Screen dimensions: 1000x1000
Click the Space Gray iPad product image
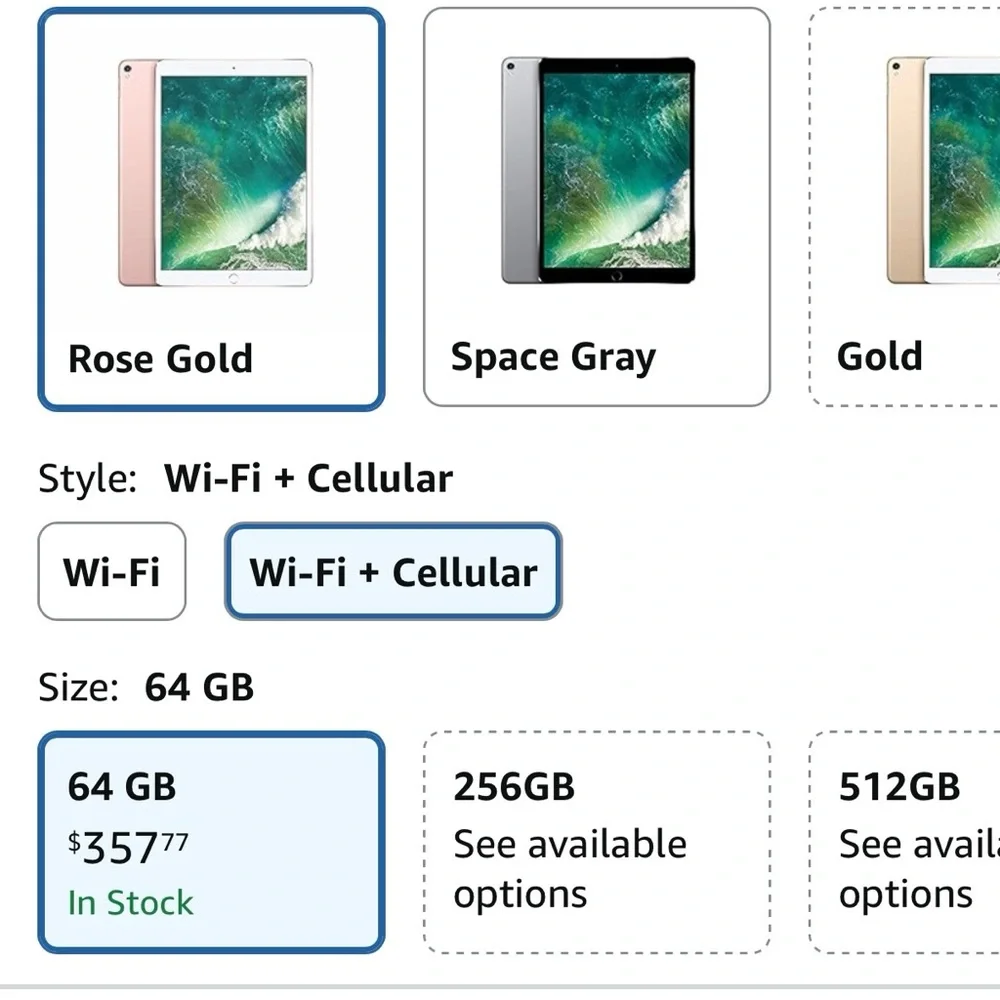[x=595, y=170]
